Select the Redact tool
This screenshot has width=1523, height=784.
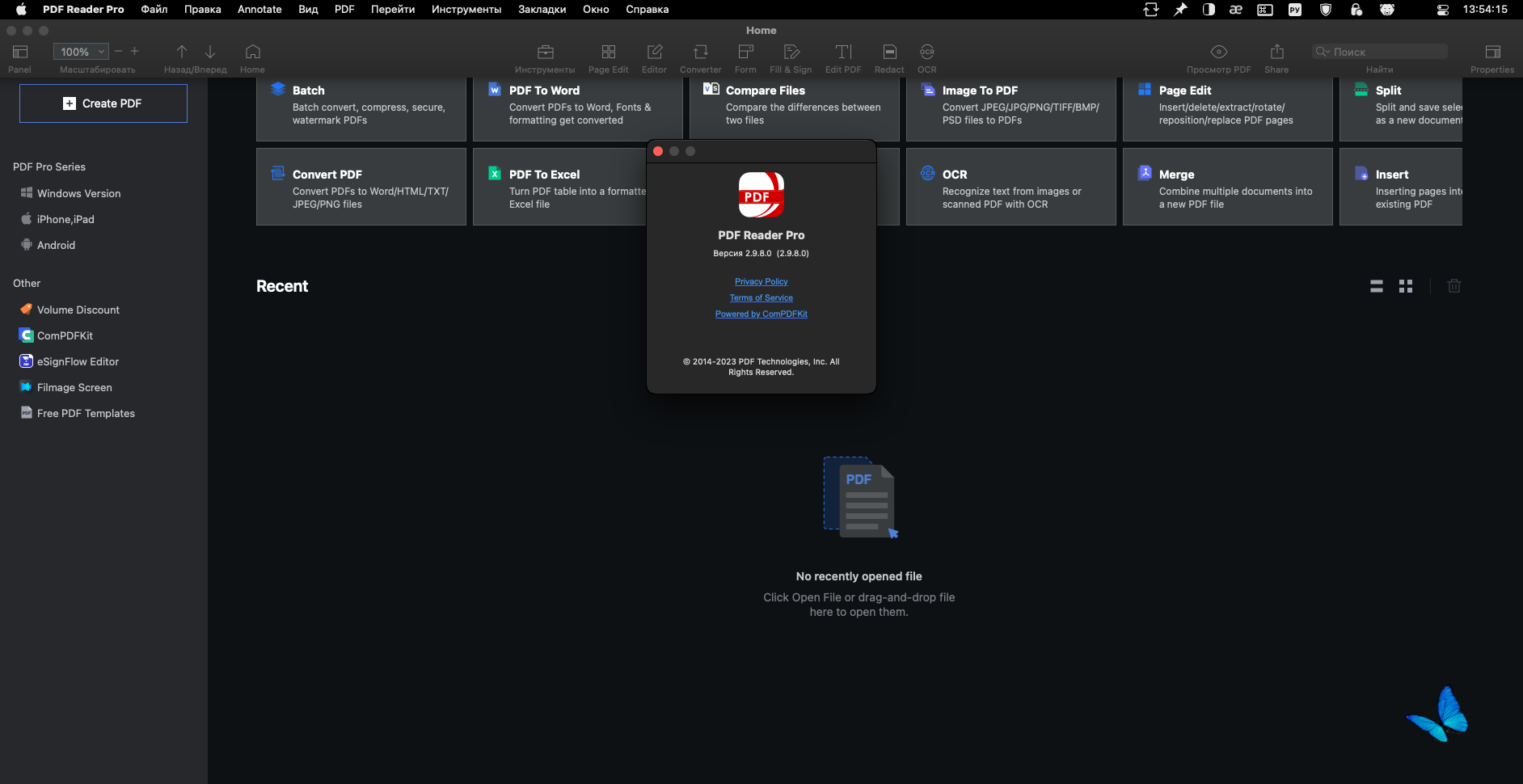click(889, 52)
